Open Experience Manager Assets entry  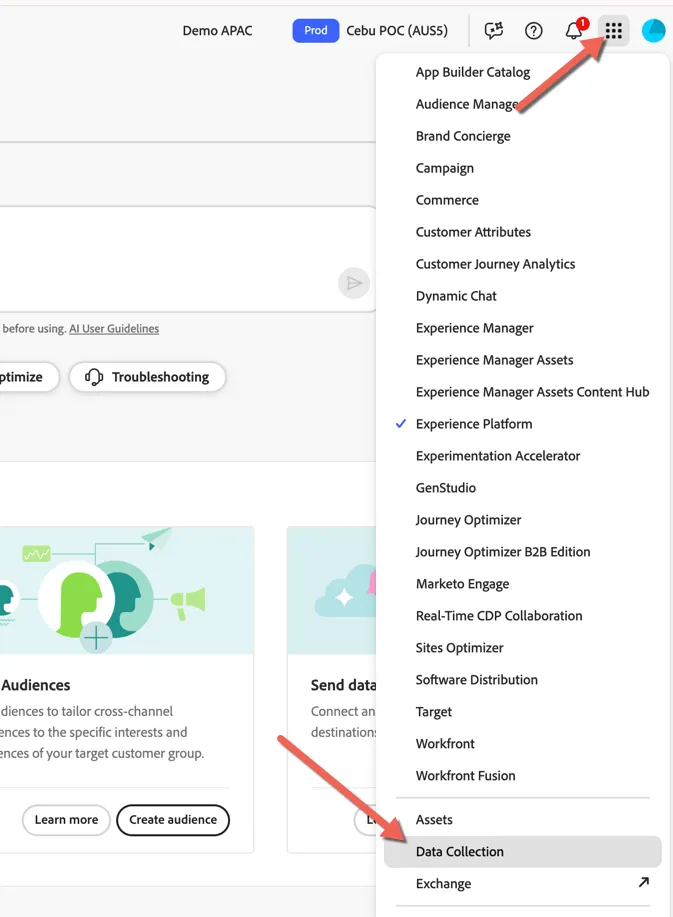tap(494, 360)
